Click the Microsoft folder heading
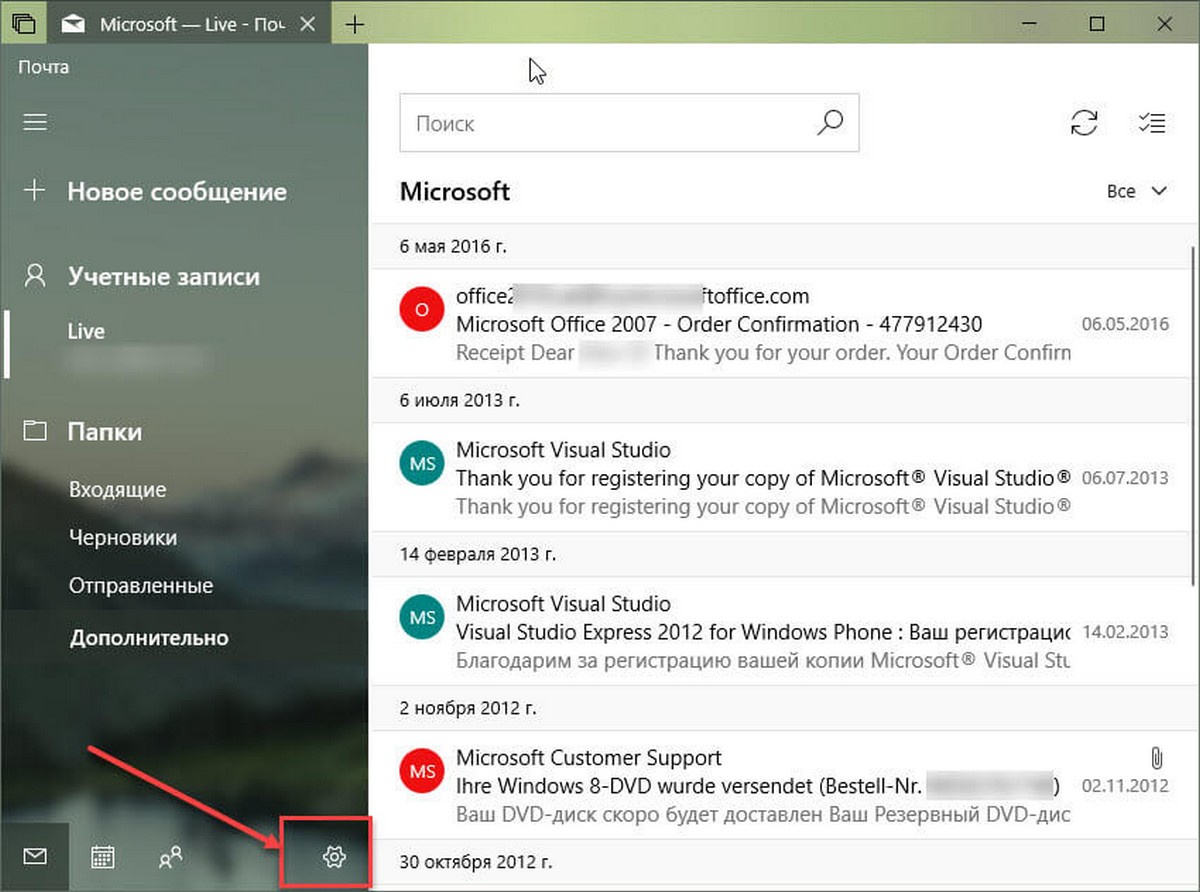The height and width of the screenshot is (892, 1200). click(x=455, y=191)
